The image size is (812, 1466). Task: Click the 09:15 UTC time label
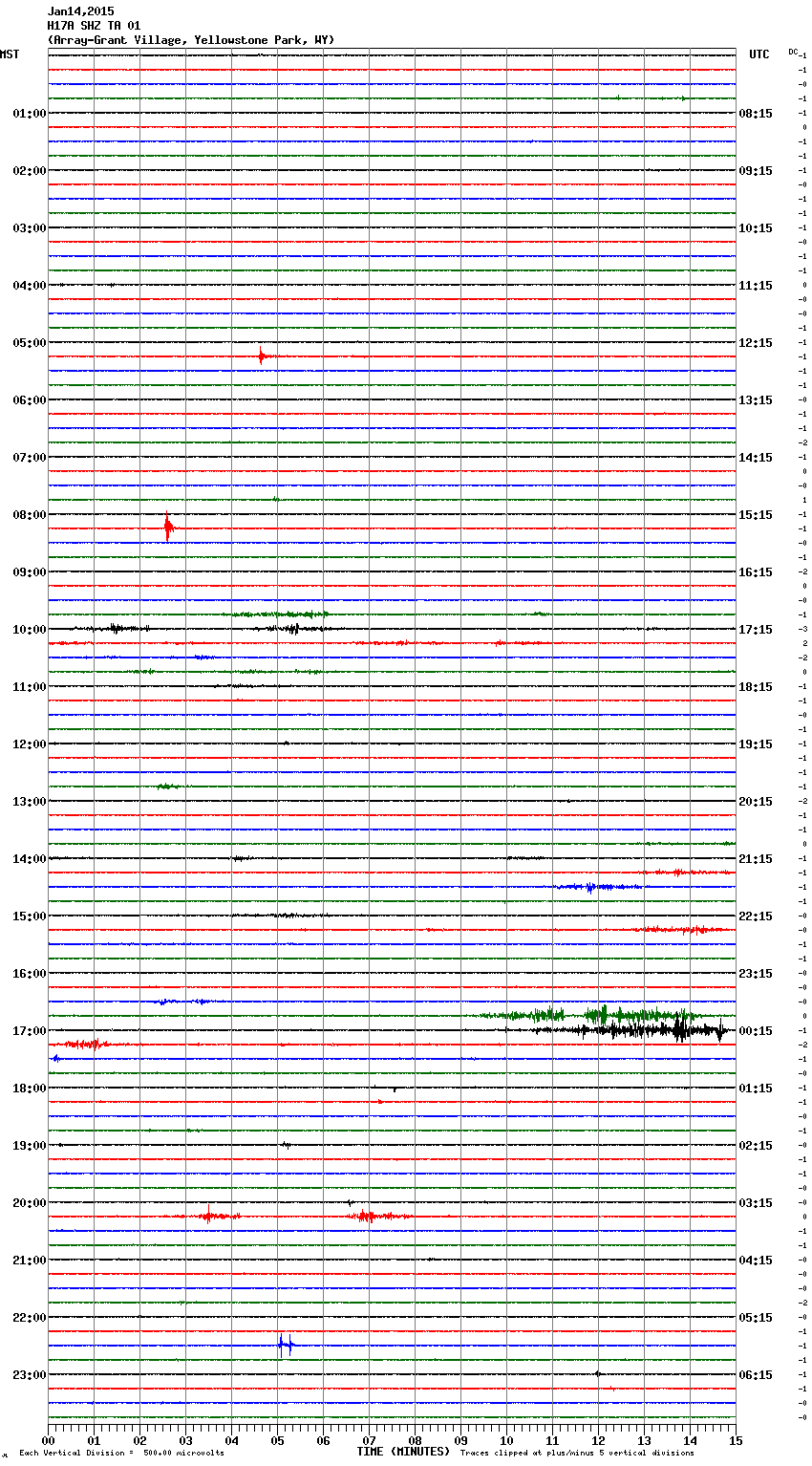click(x=756, y=171)
